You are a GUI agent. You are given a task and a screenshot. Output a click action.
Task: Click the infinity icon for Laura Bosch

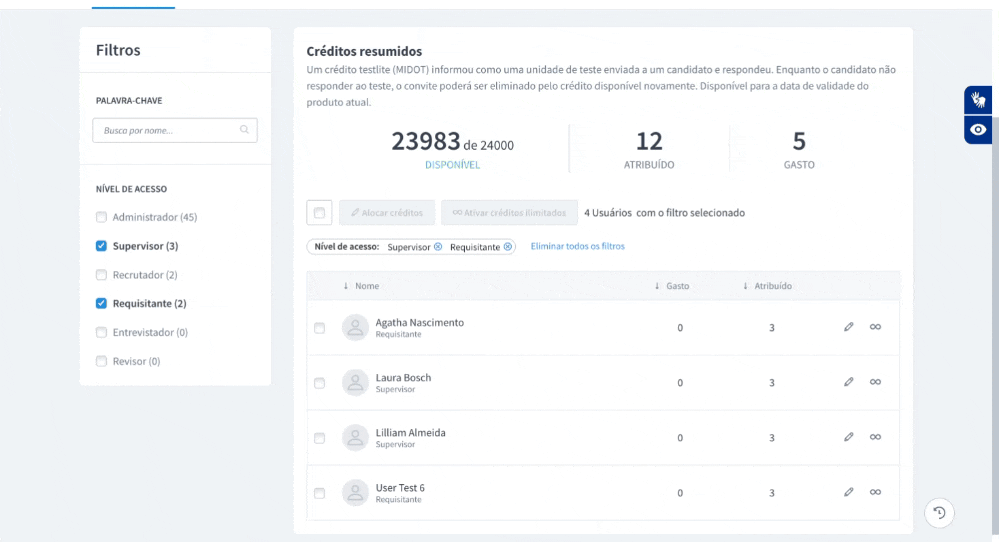tap(875, 382)
